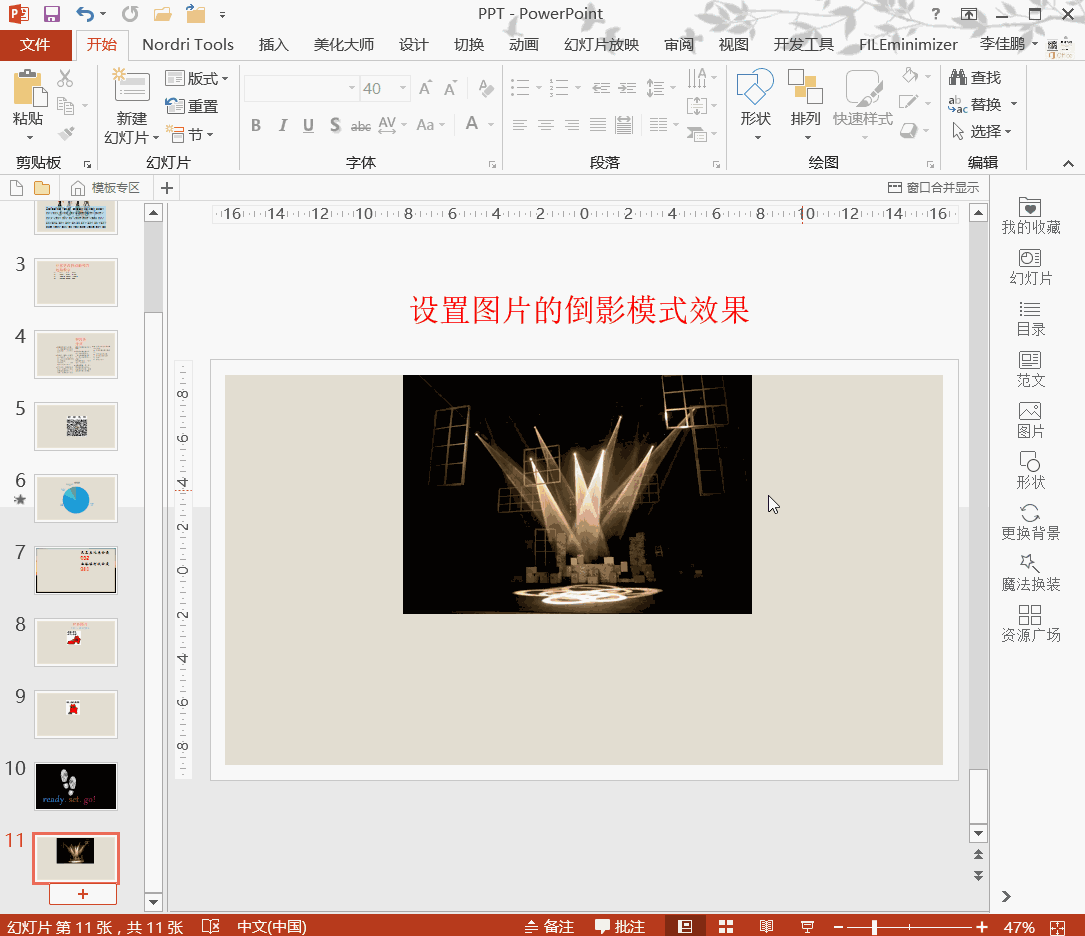The width and height of the screenshot is (1085, 936).
Task: Open the Pictures (图片) side panel icon
Action: pos(1030,421)
